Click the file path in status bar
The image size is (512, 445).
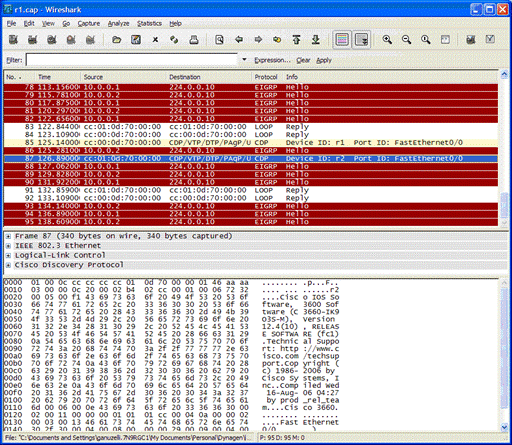tap(129, 438)
